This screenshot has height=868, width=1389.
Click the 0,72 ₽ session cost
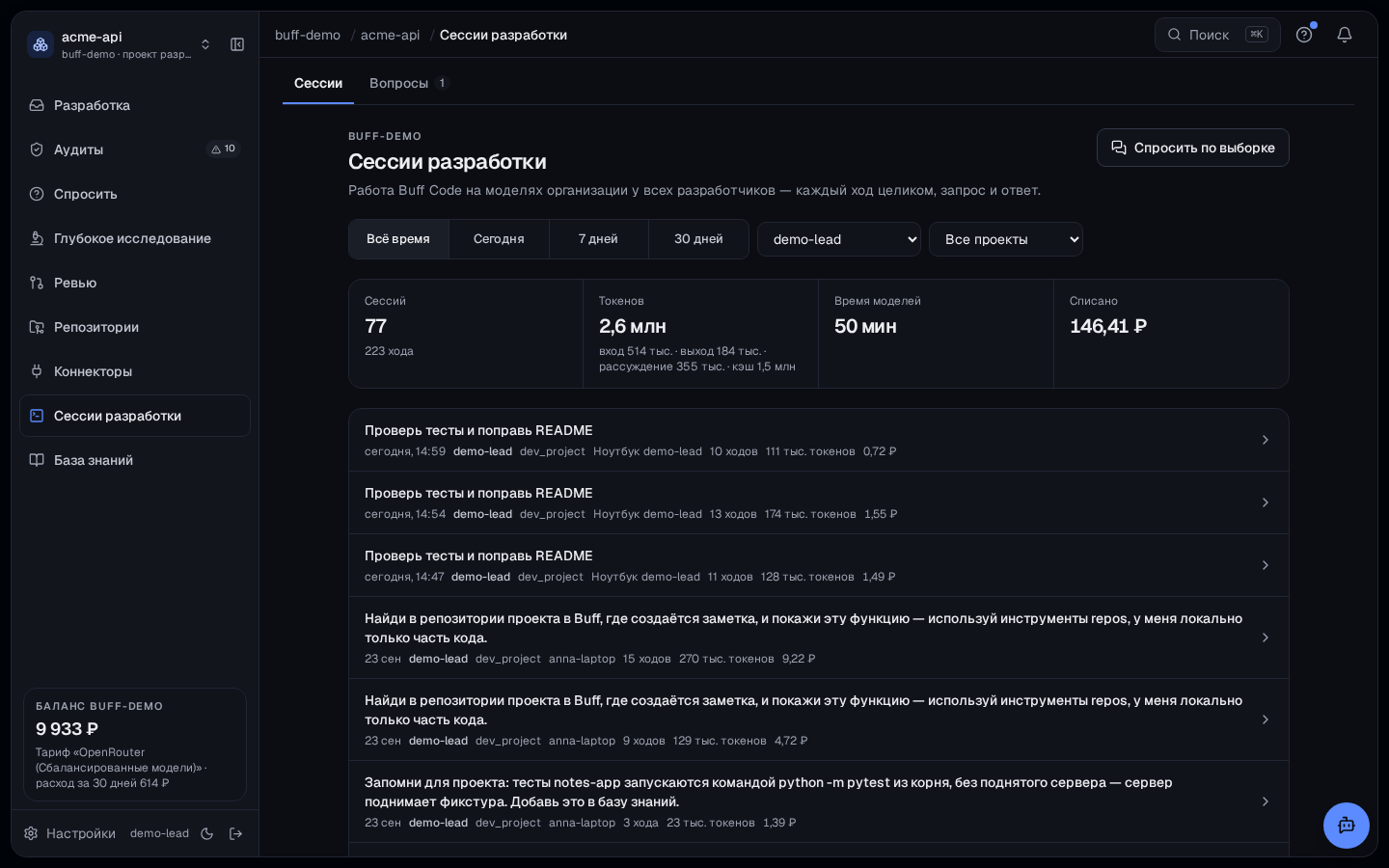point(880,451)
